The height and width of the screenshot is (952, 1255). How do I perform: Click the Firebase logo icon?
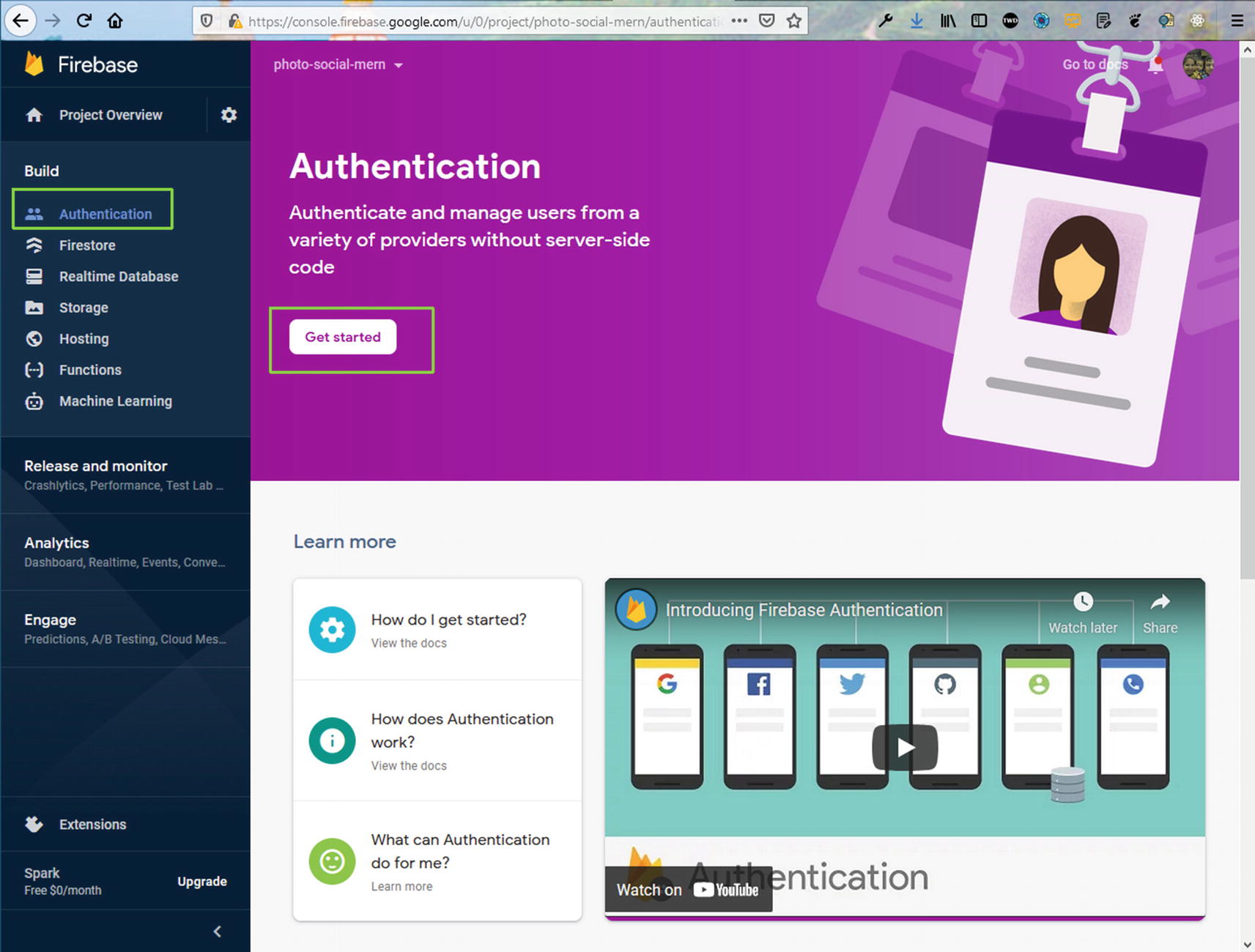tap(34, 64)
